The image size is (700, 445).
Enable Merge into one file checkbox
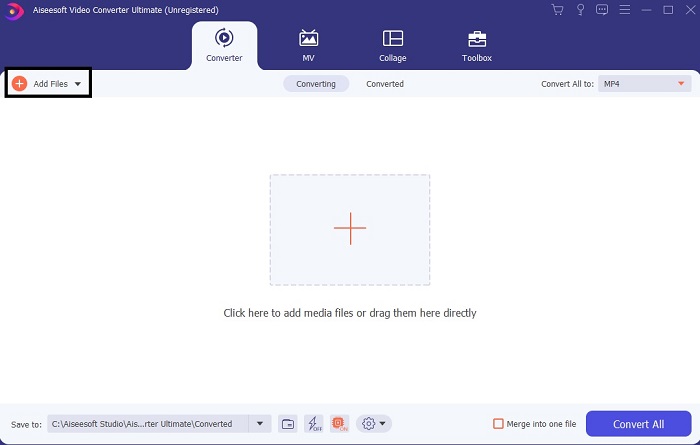click(499, 424)
